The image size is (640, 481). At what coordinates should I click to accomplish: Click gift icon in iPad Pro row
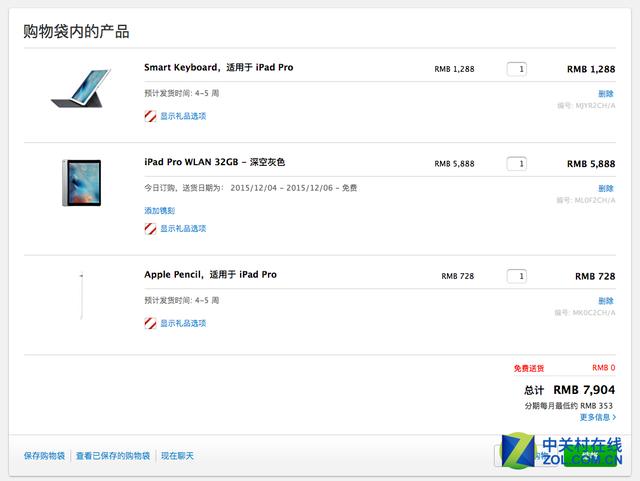point(150,229)
